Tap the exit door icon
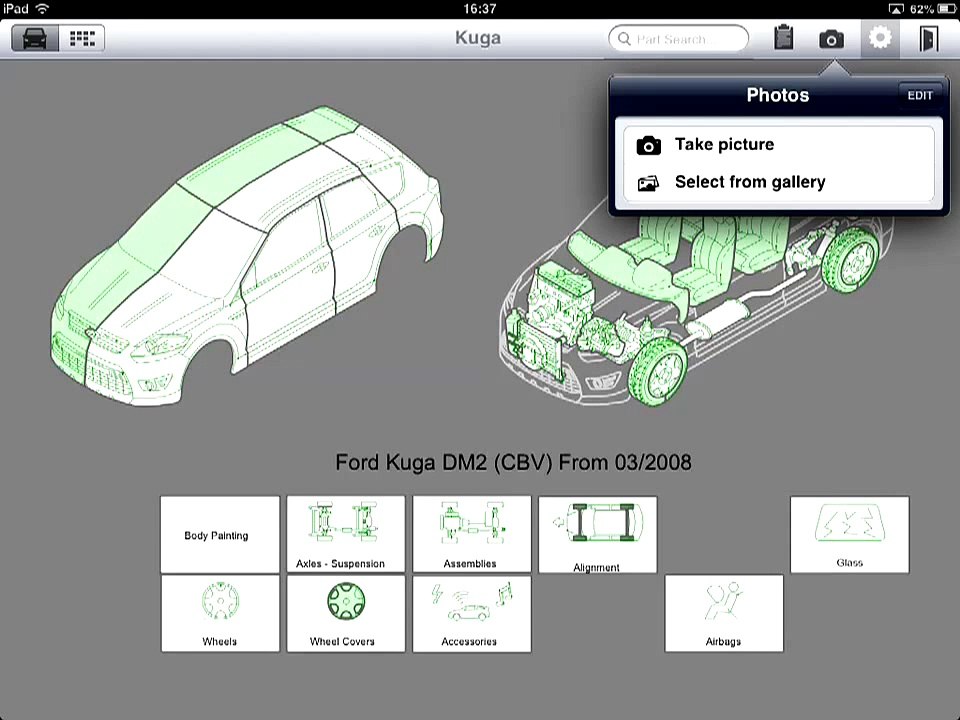Viewport: 960px width, 720px height. click(928, 39)
